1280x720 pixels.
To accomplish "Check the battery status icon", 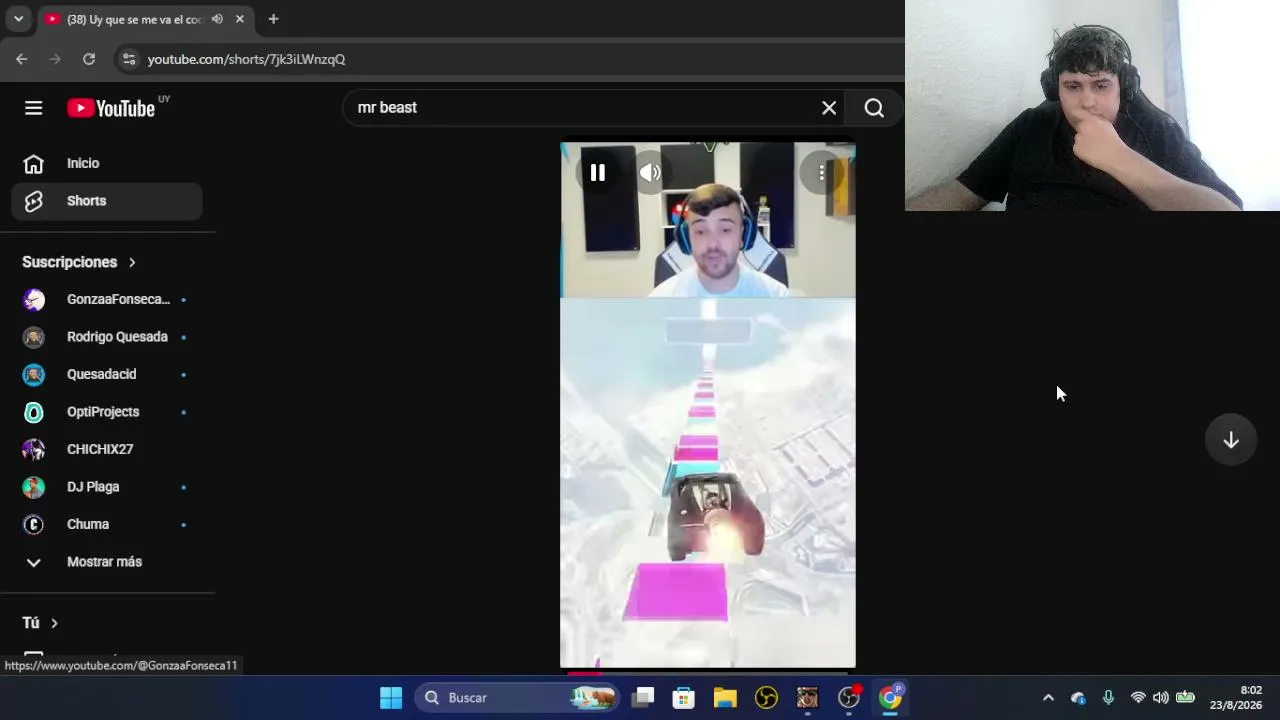I will [x=1185, y=698].
